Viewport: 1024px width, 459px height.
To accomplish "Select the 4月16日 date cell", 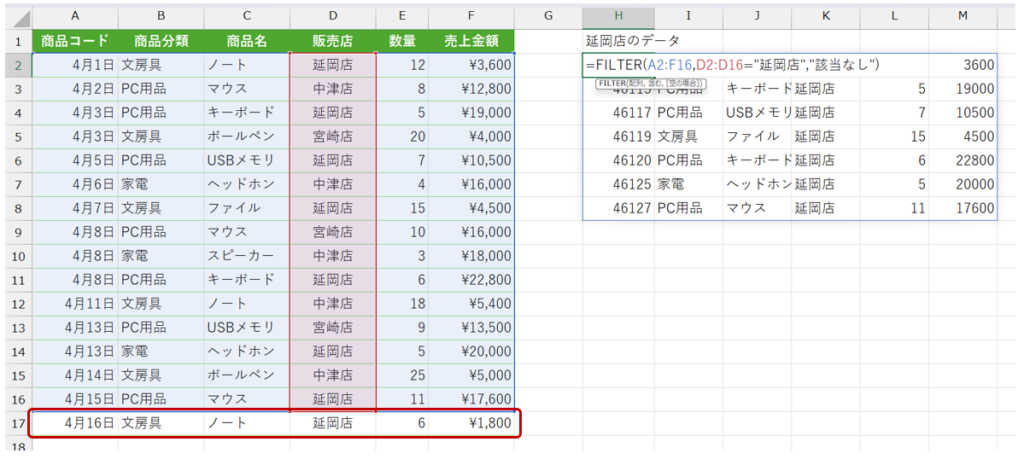I will (74, 423).
